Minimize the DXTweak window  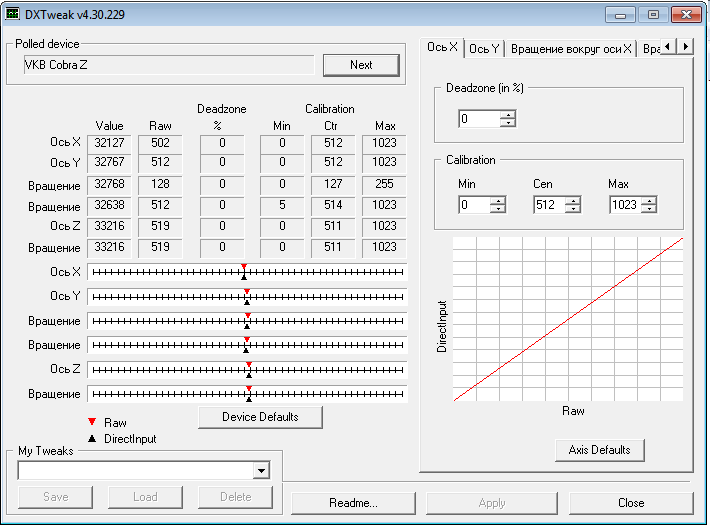pyautogui.click(x=620, y=15)
